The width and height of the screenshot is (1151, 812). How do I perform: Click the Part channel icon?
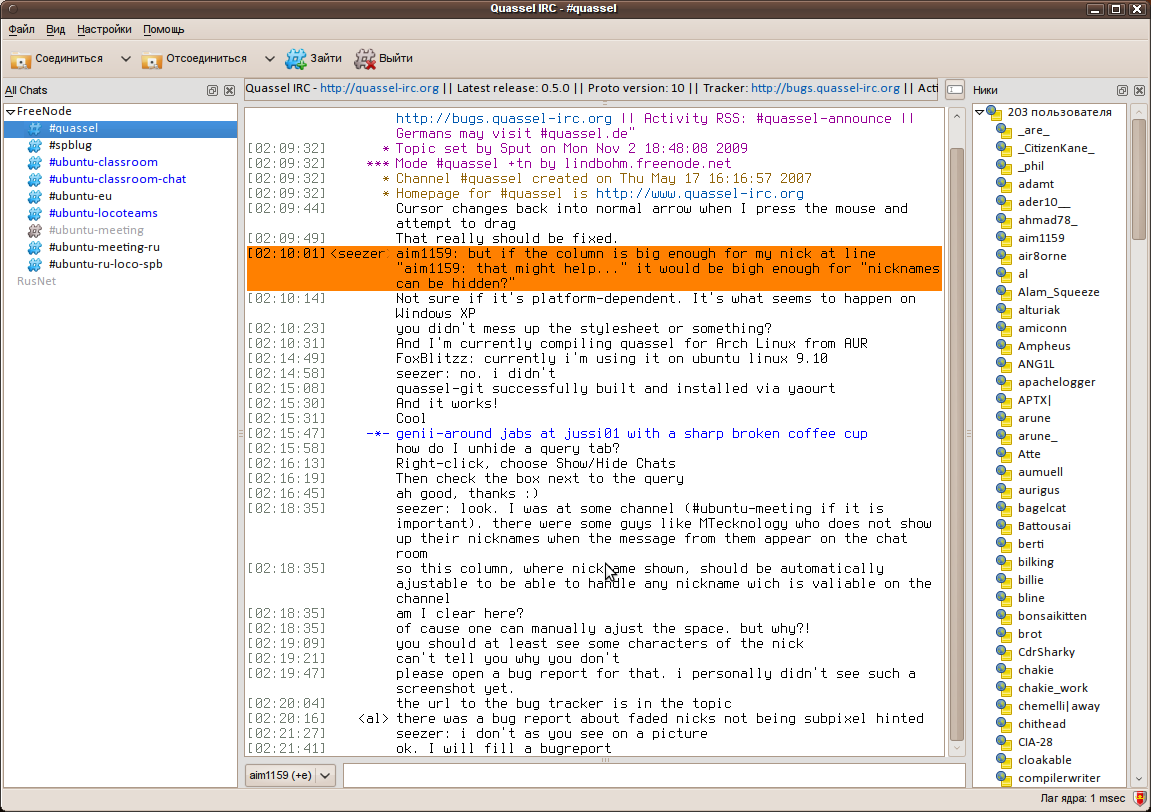[x=365, y=59]
